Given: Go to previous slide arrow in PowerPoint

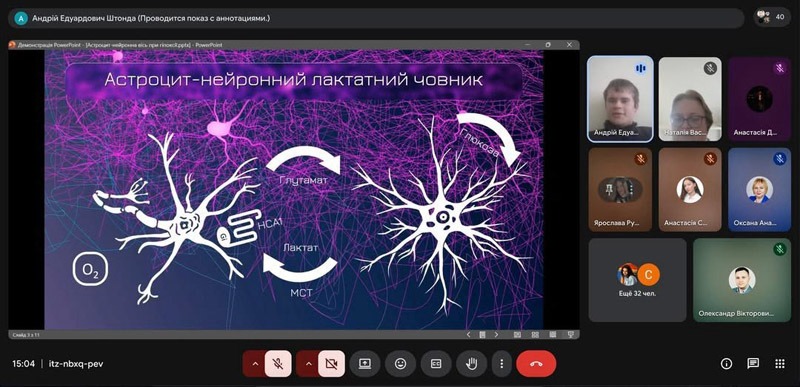Looking at the screenshot, I should 468,335.
